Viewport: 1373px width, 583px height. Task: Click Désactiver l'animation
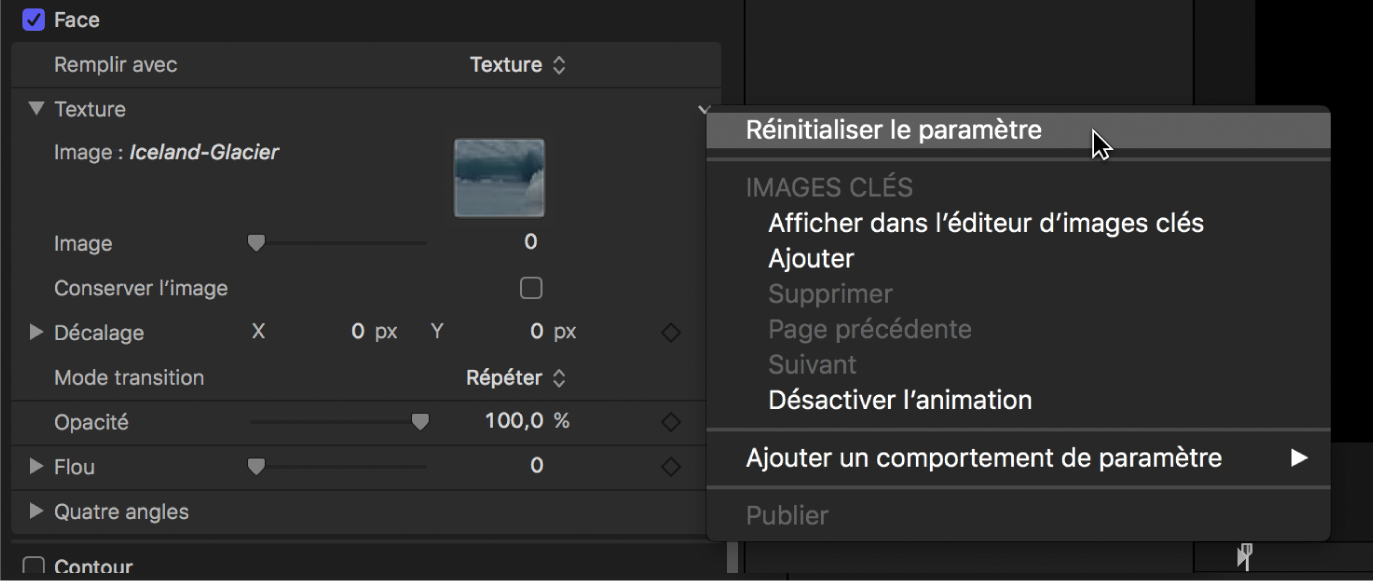tap(899, 399)
